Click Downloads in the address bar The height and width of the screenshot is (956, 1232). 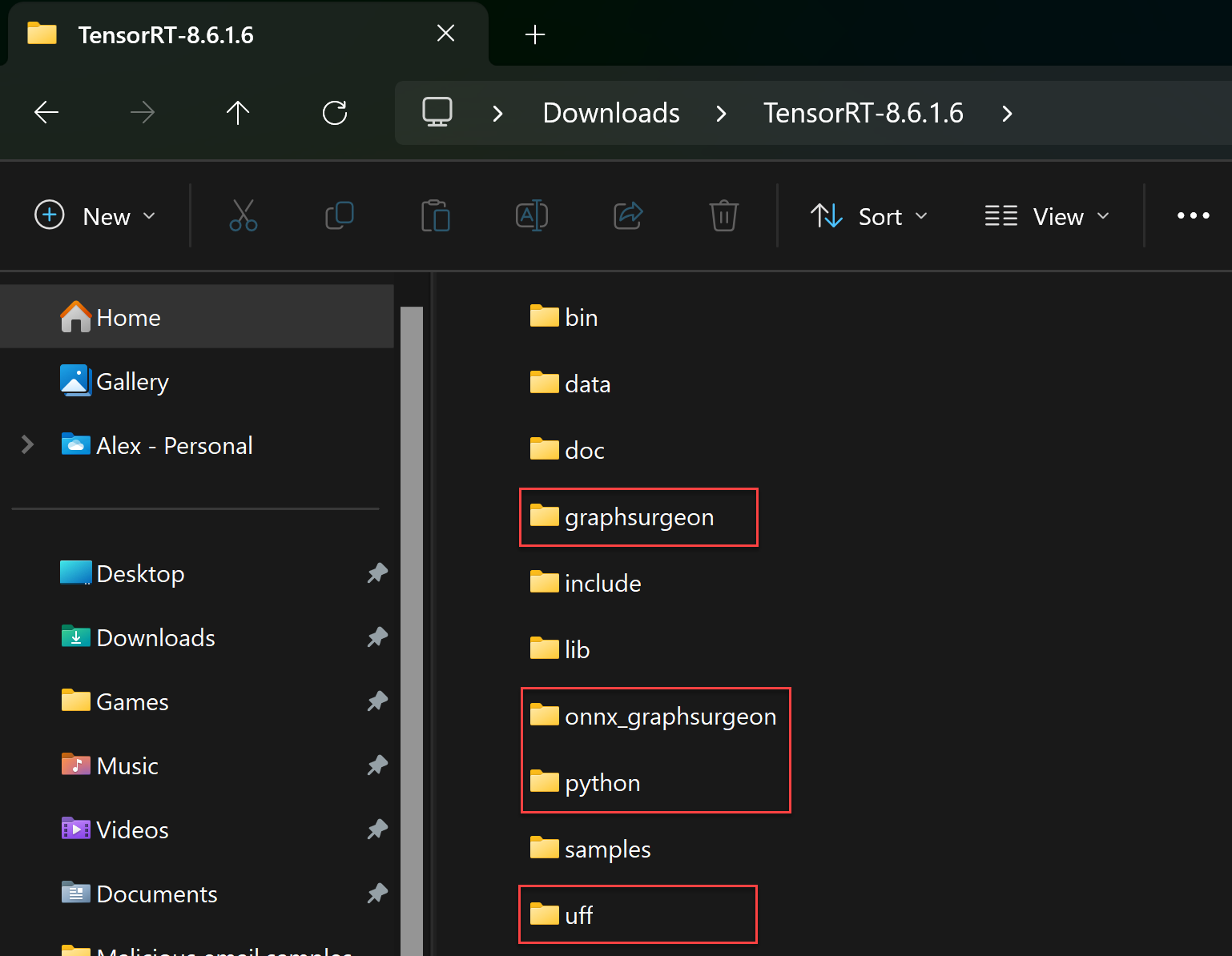click(611, 113)
